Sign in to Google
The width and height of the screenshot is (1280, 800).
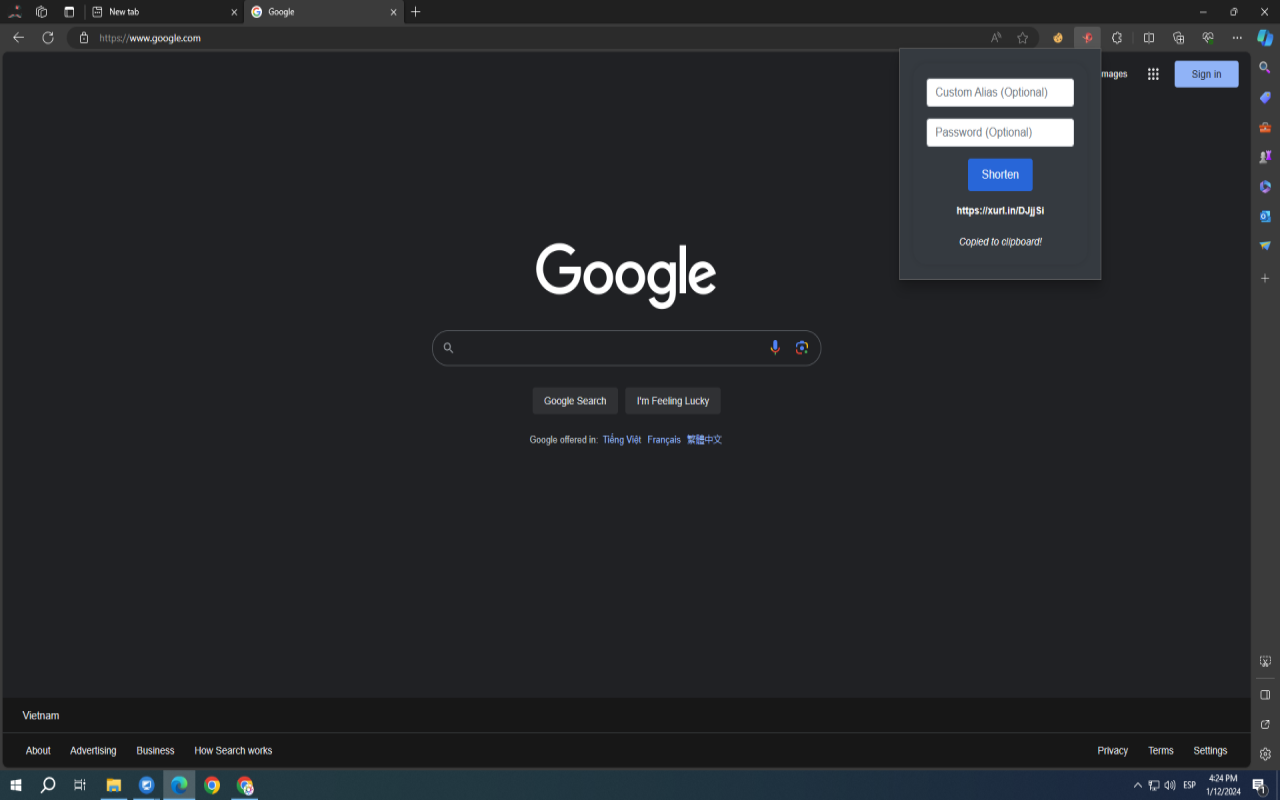pyautogui.click(x=1206, y=74)
